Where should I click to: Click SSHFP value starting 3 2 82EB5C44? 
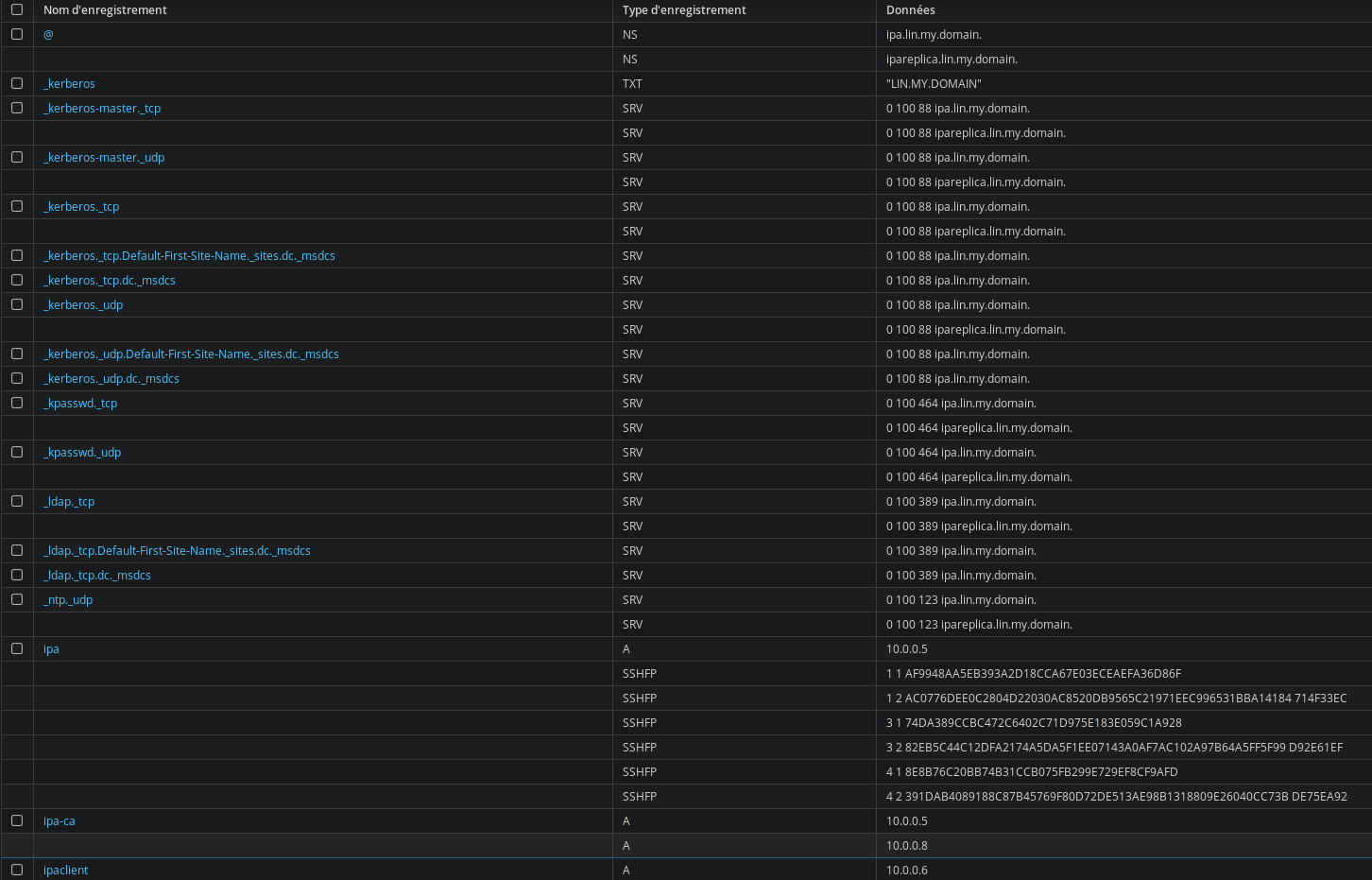click(x=1114, y=747)
